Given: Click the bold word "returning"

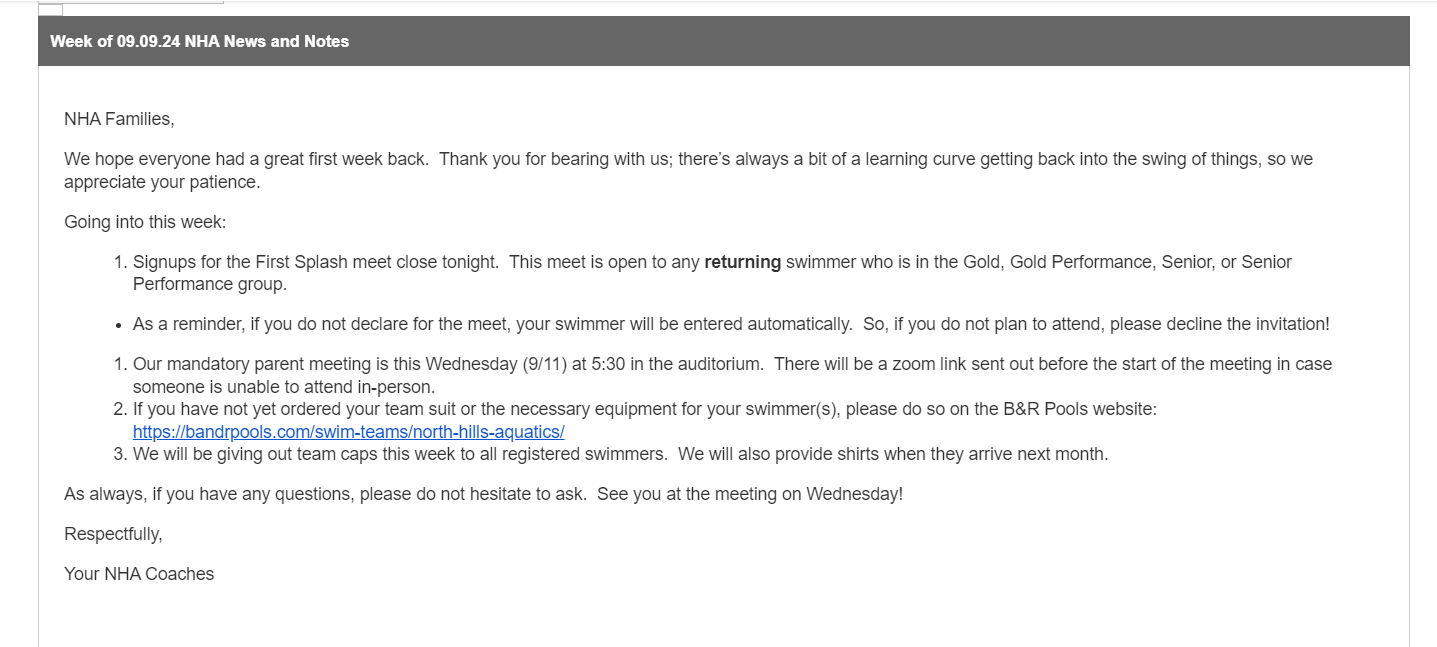Looking at the screenshot, I should (x=742, y=262).
